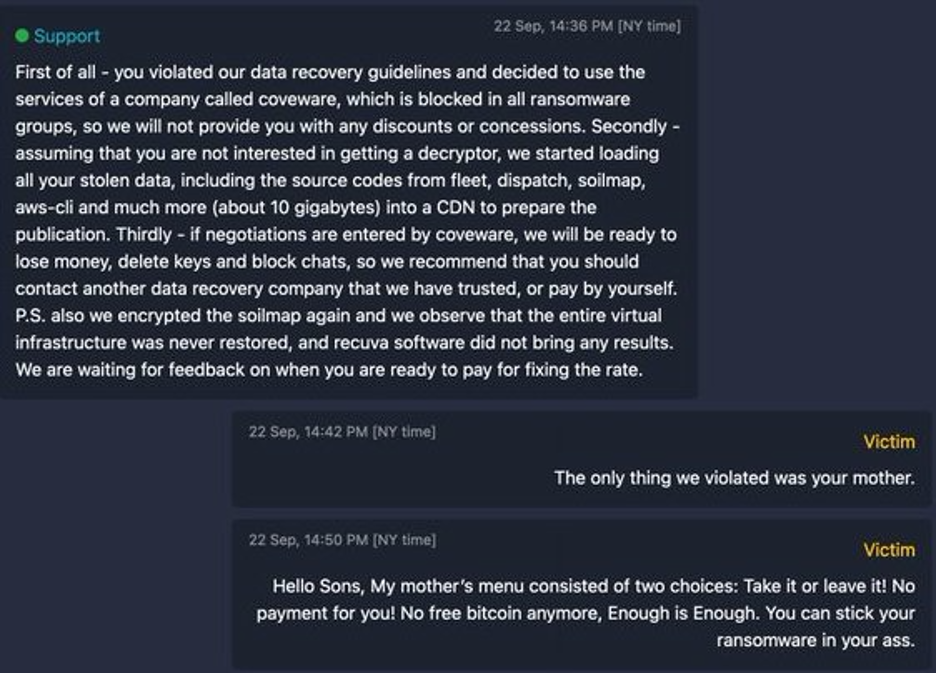This screenshot has width=936, height=674.
Task: Click 'waiting for feedback' closing line
Action: (329, 370)
